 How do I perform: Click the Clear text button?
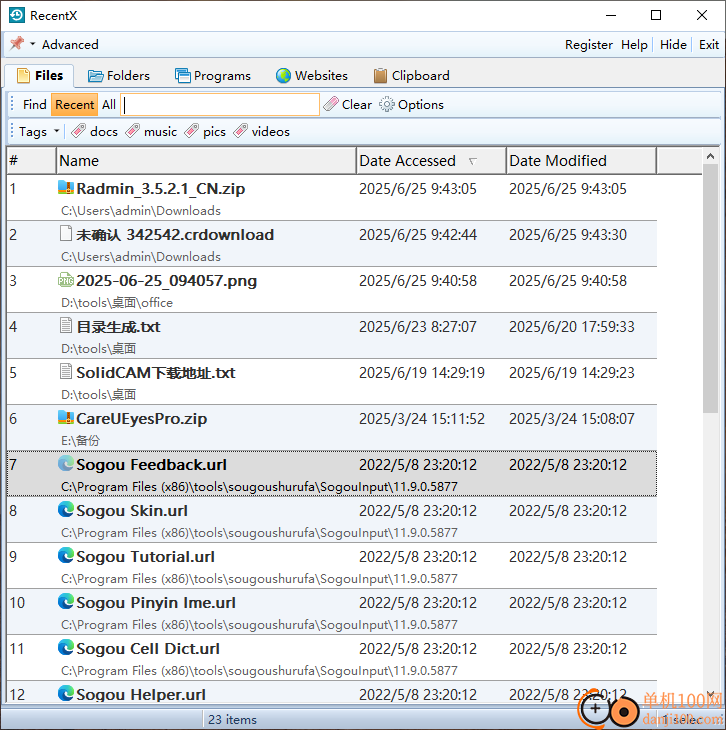357,105
